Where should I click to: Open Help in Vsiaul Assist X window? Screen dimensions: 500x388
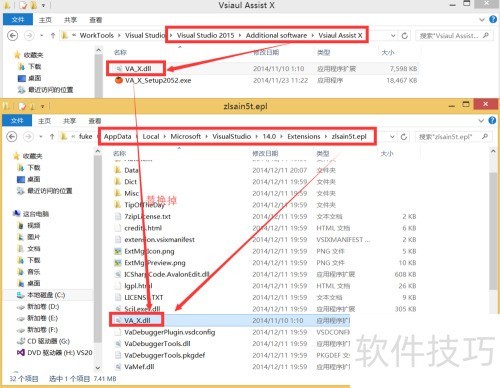(x=493, y=19)
